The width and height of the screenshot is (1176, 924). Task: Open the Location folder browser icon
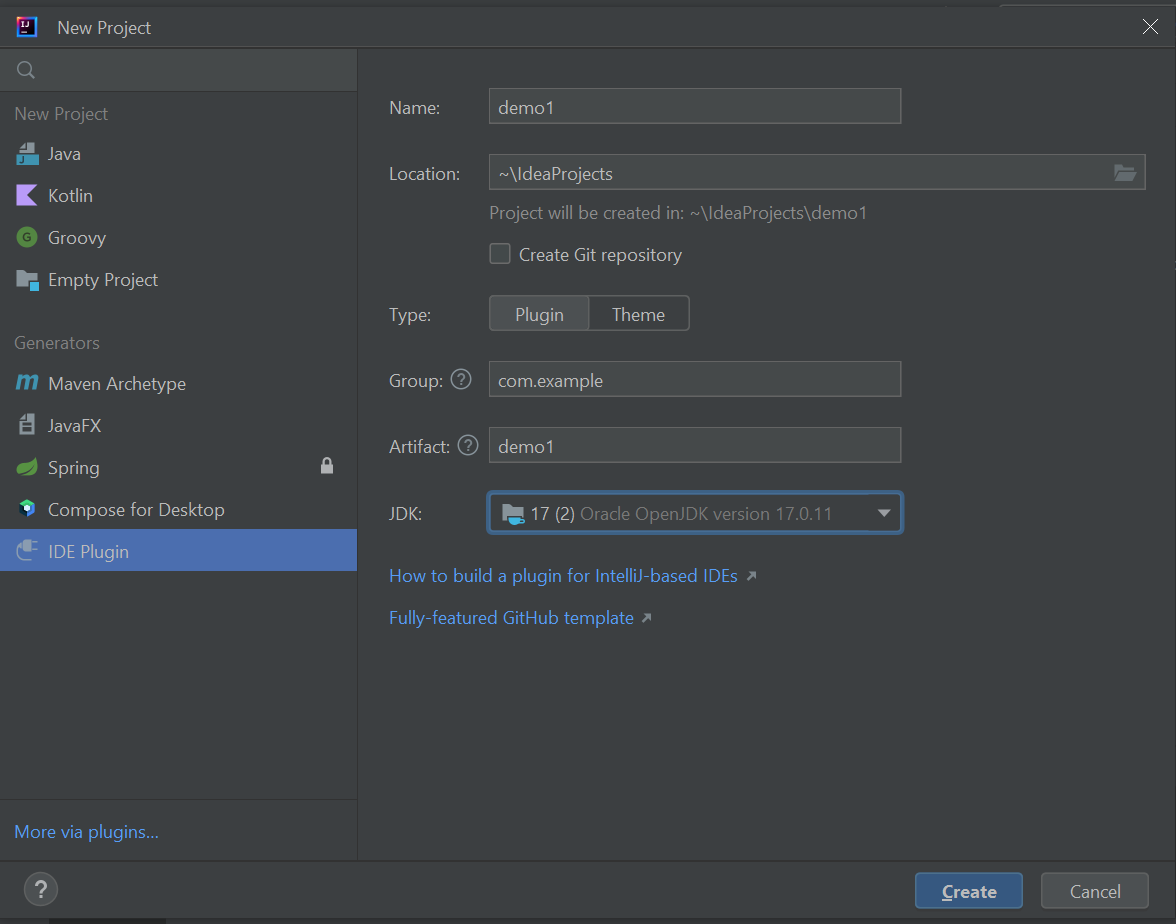tap(1126, 172)
